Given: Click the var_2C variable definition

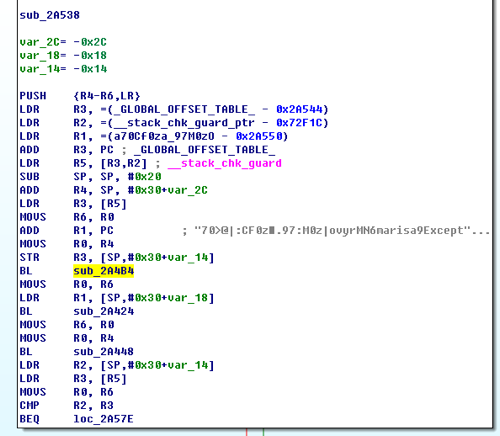Looking at the screenshot, I should (x=63, y=42).
